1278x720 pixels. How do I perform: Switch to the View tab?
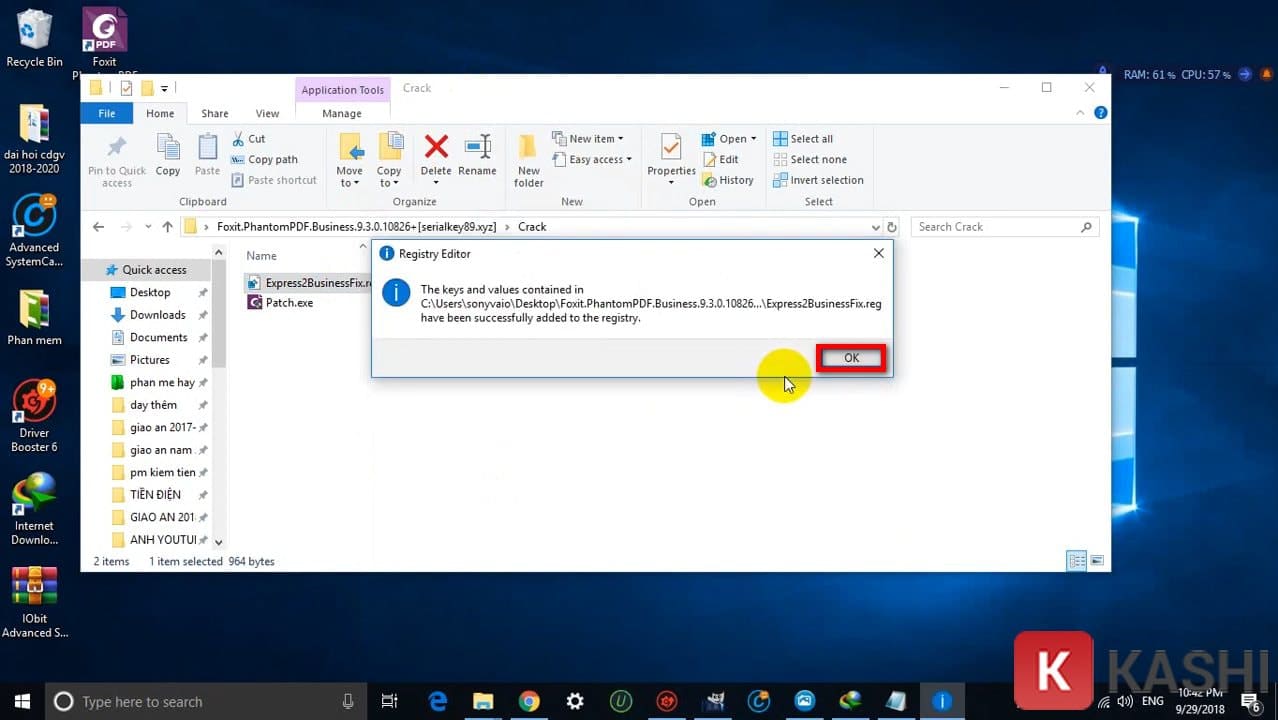267,113
